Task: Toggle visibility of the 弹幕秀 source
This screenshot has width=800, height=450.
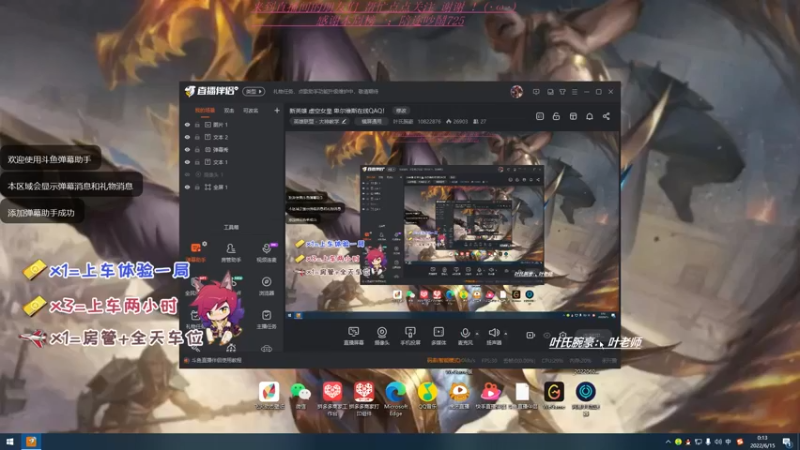Action: (187, 149)
